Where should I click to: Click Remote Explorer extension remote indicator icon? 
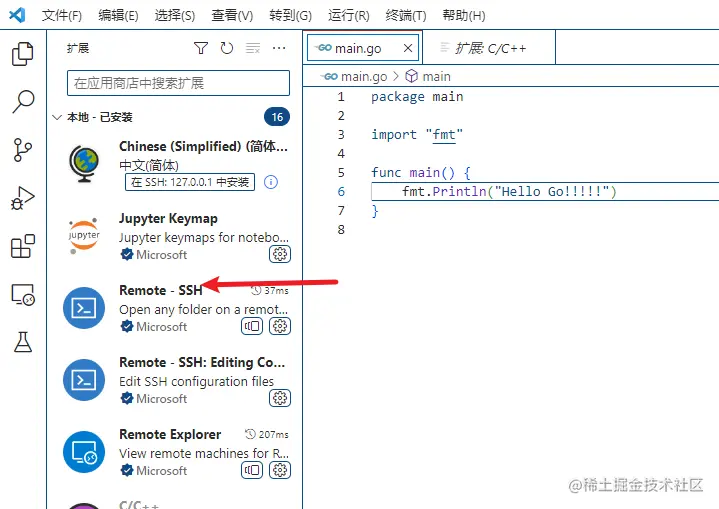[252, 470]
